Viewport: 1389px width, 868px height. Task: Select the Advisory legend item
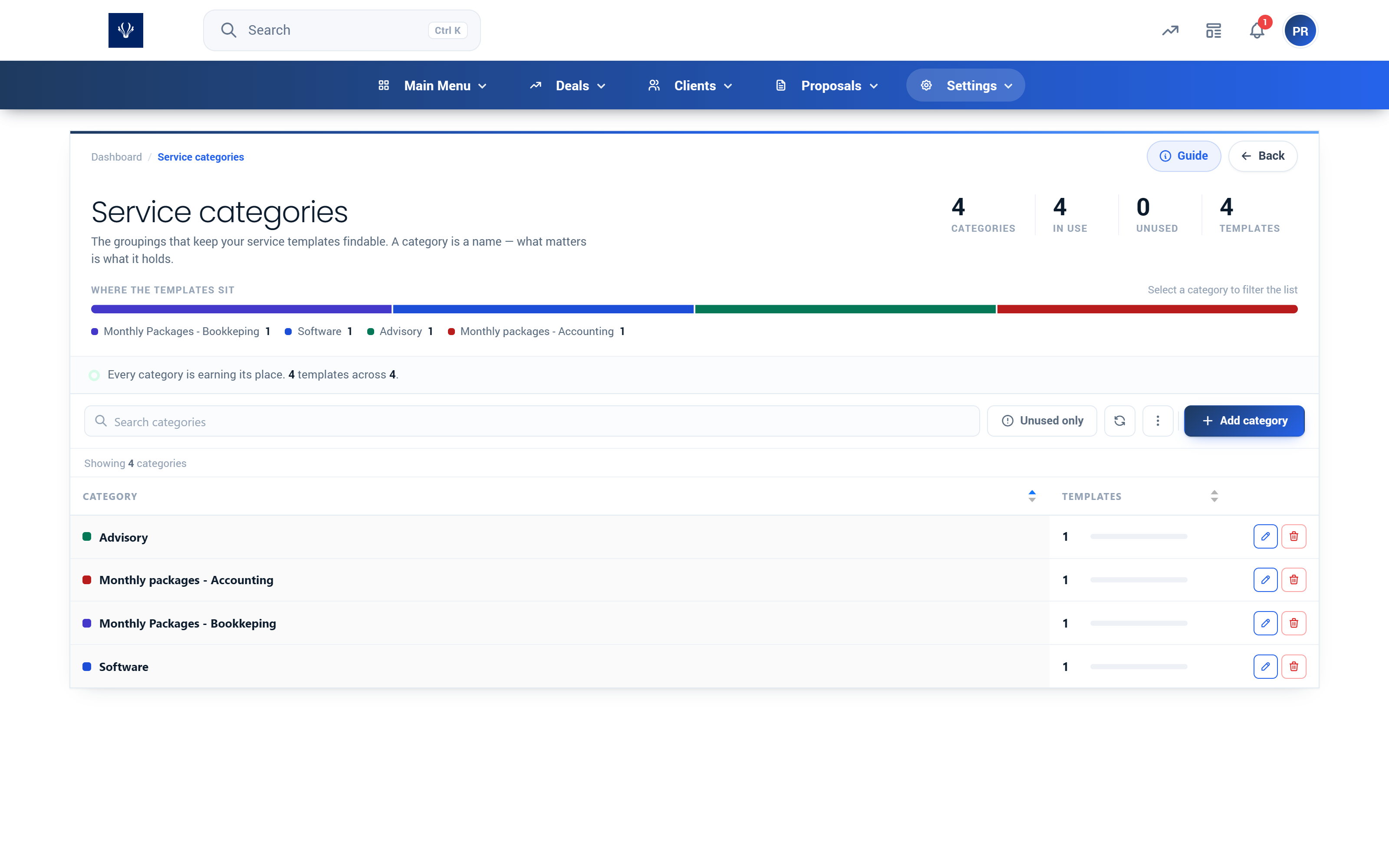click(400, 332)
